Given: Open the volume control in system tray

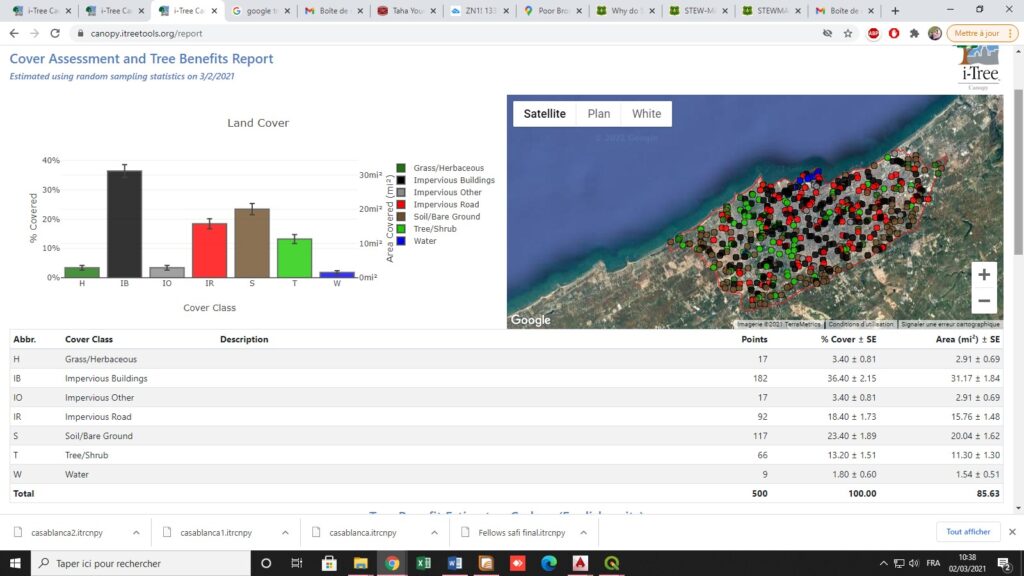Looking at the screenshot, I should pyautogui.click(x=914, y=563).
